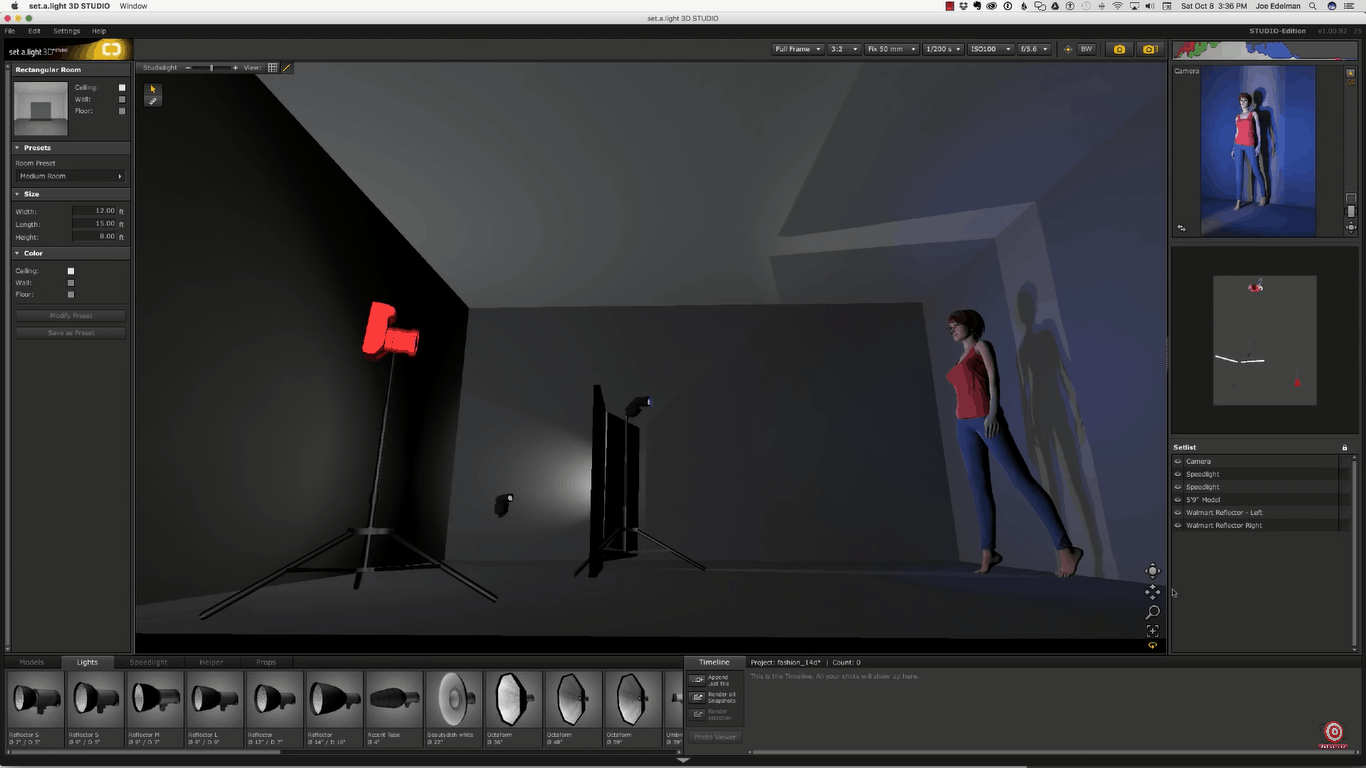Viewport: 1366px width, 768px height.
Task: Open the Photo Viewer
Action: [715, 737]
